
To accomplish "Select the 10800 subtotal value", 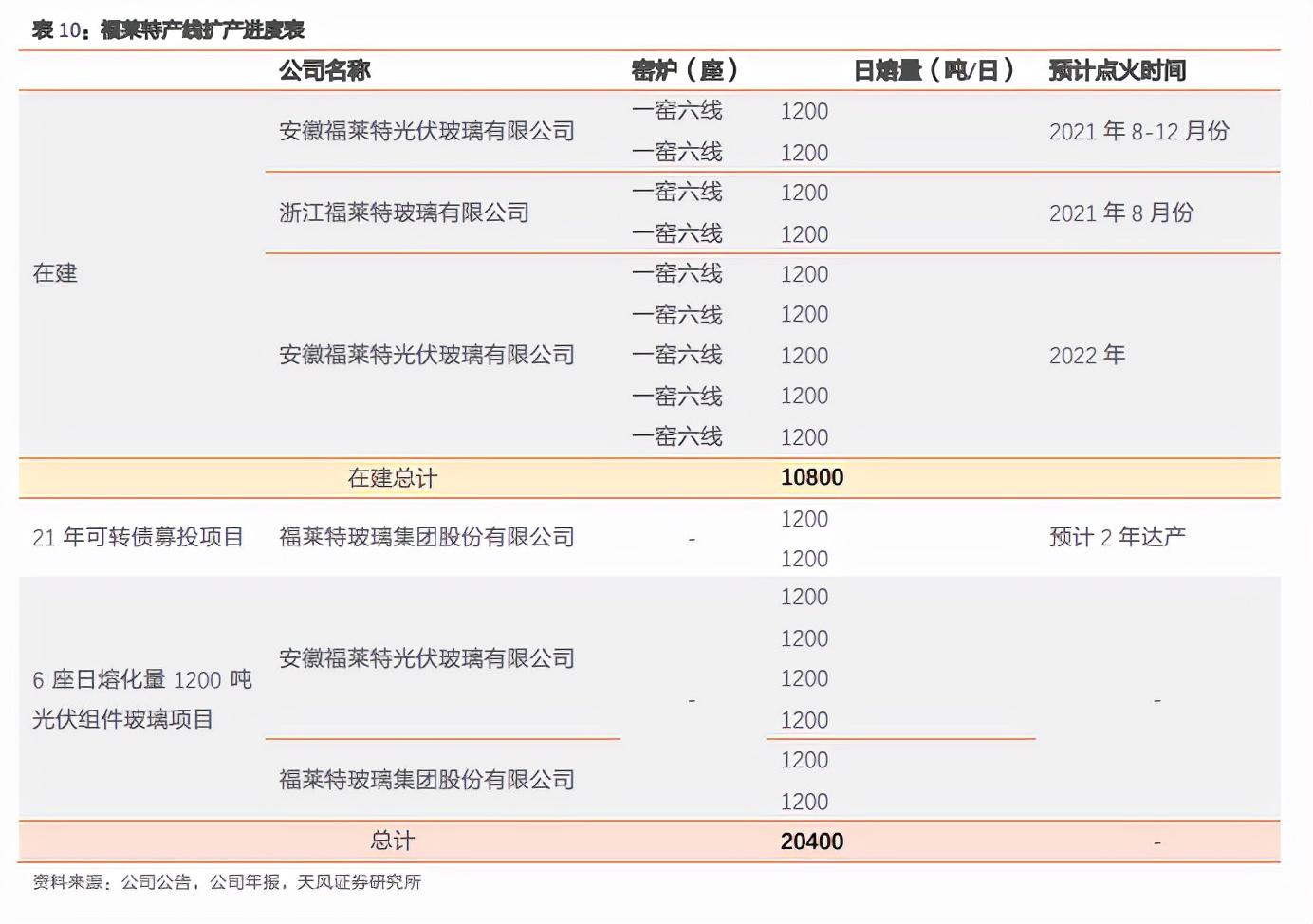I will (x=812, y=477).
